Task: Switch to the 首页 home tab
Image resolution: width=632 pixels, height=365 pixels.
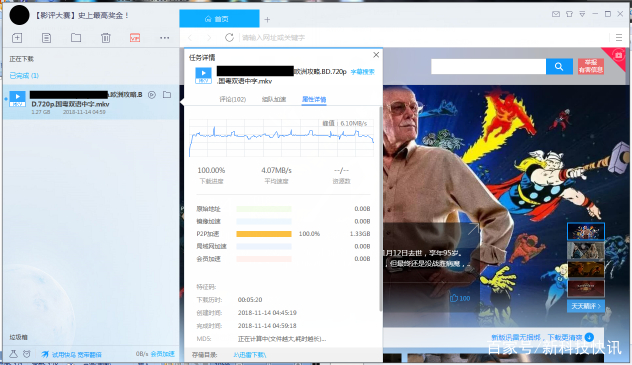Action: click(x=219, y=19)
